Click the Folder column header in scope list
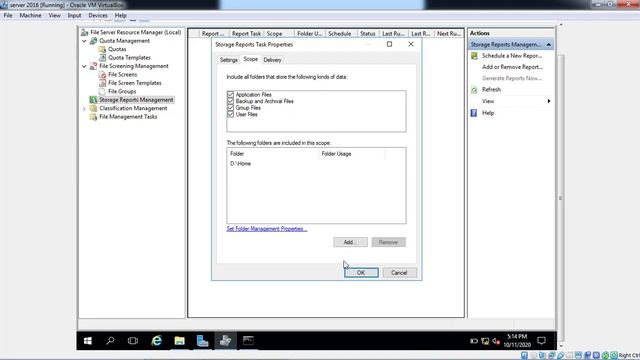Viewport: 640px width, 360px height. click(x=273, y=154)
